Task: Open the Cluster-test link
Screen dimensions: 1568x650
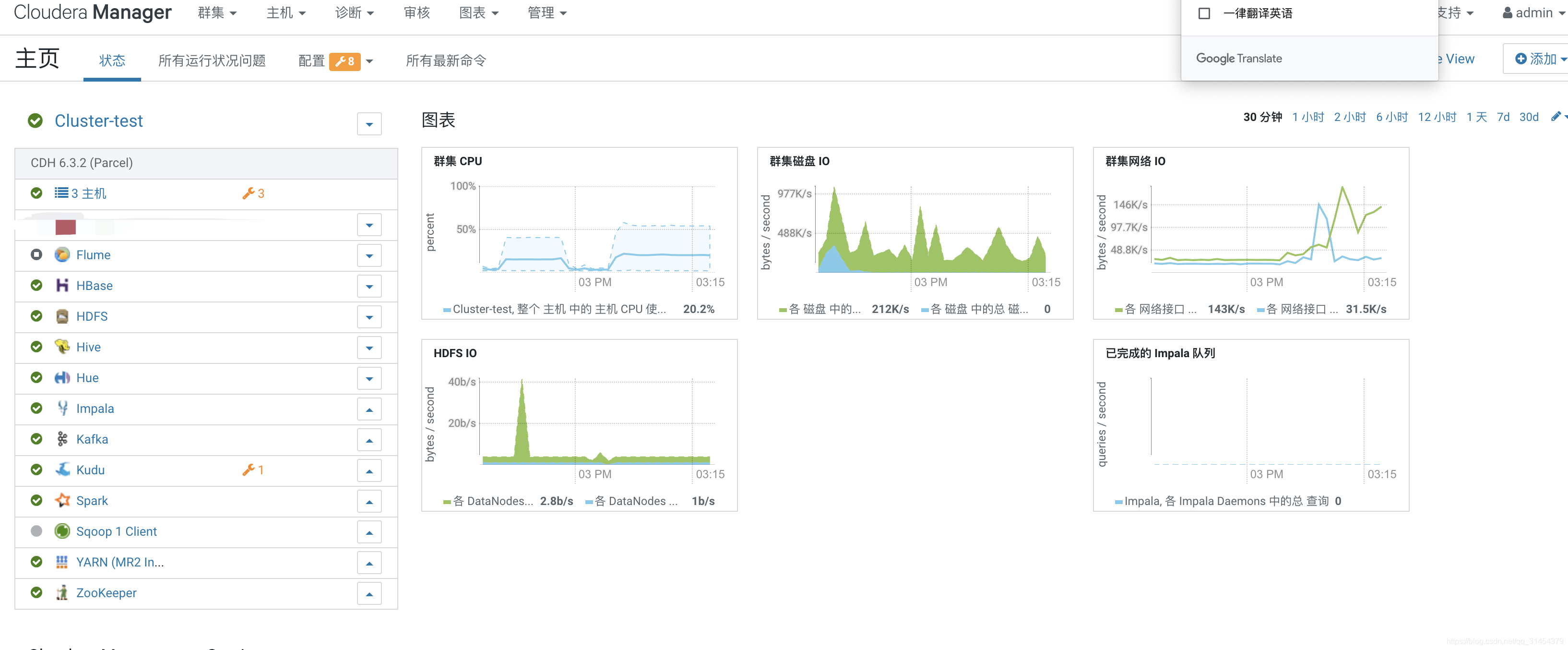Action: click(x=99, y=120)
